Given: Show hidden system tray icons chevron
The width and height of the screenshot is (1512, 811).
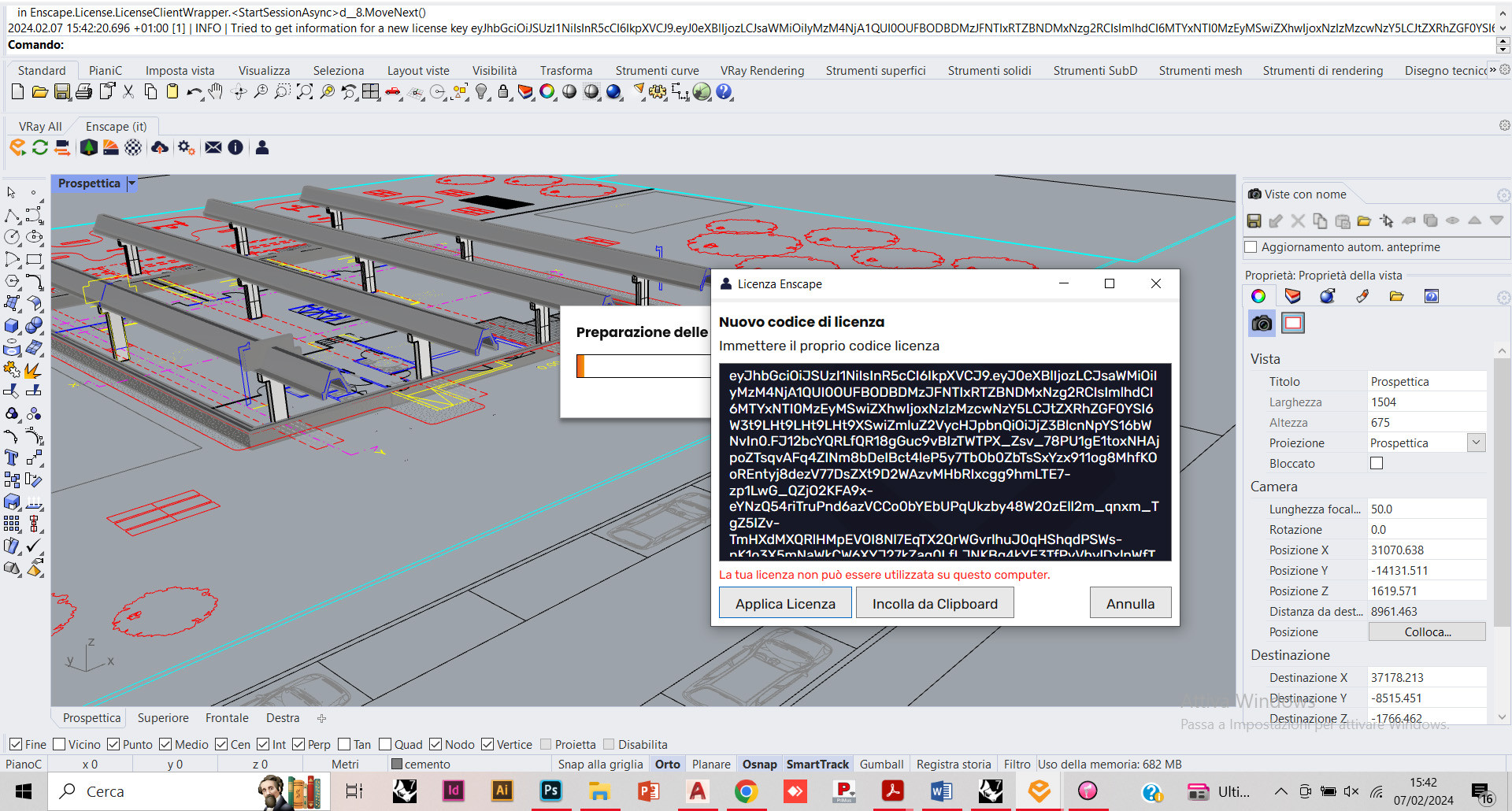Looking at the screenshot, I should 1280,791.
